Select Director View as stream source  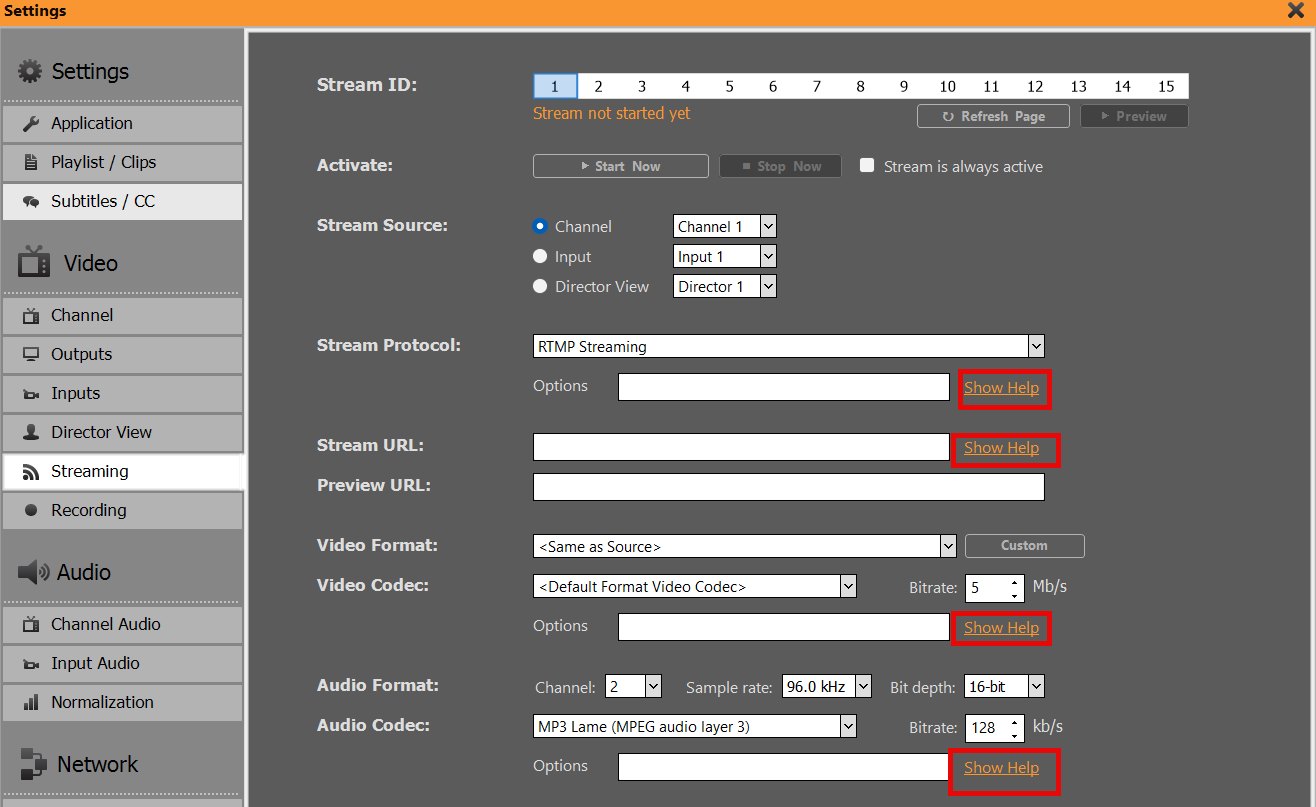pyautogui.click(x=540, y=287)
